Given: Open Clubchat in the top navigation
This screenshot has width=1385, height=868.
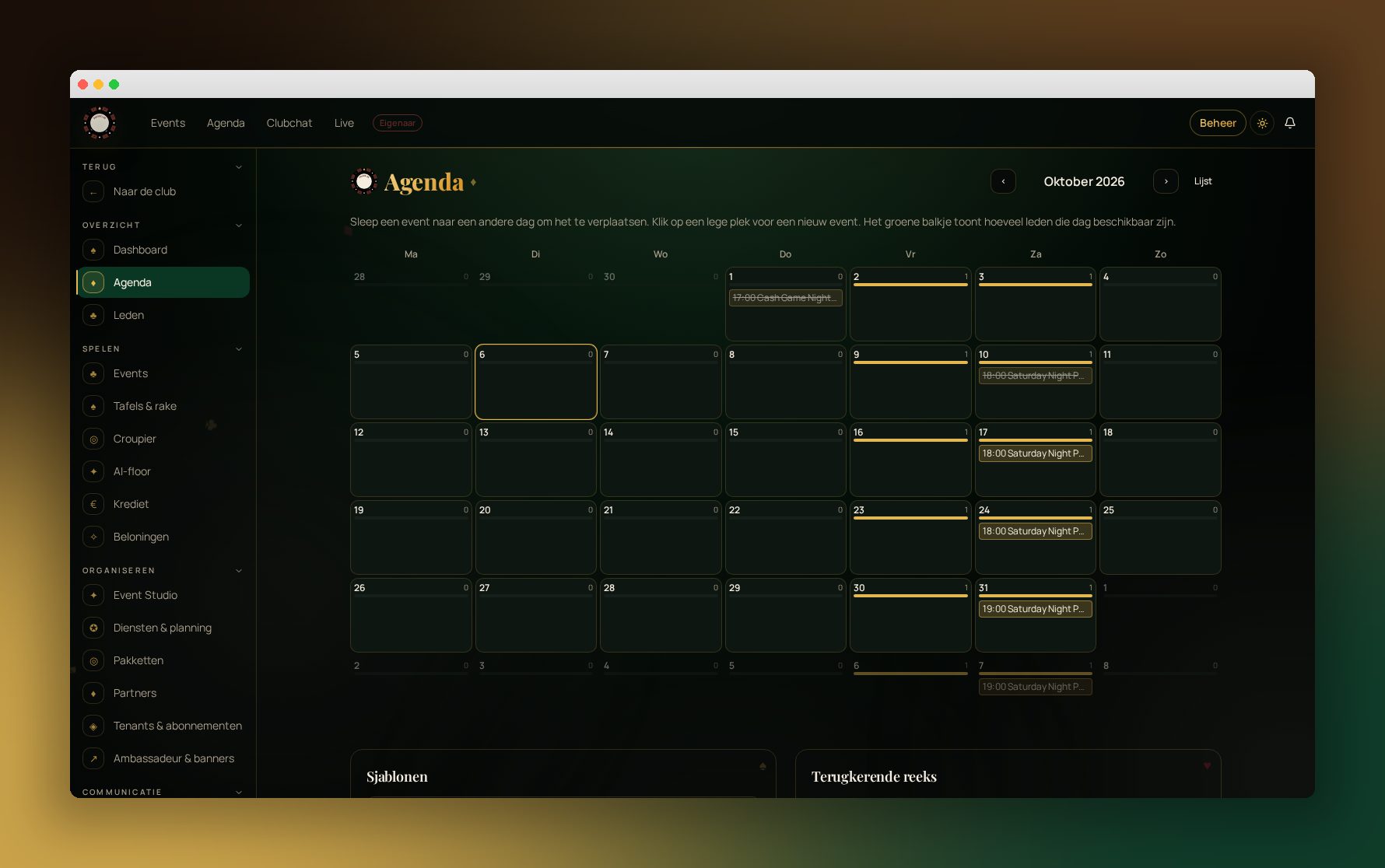Looking at the screenshot, I should (x=289, y=123).
